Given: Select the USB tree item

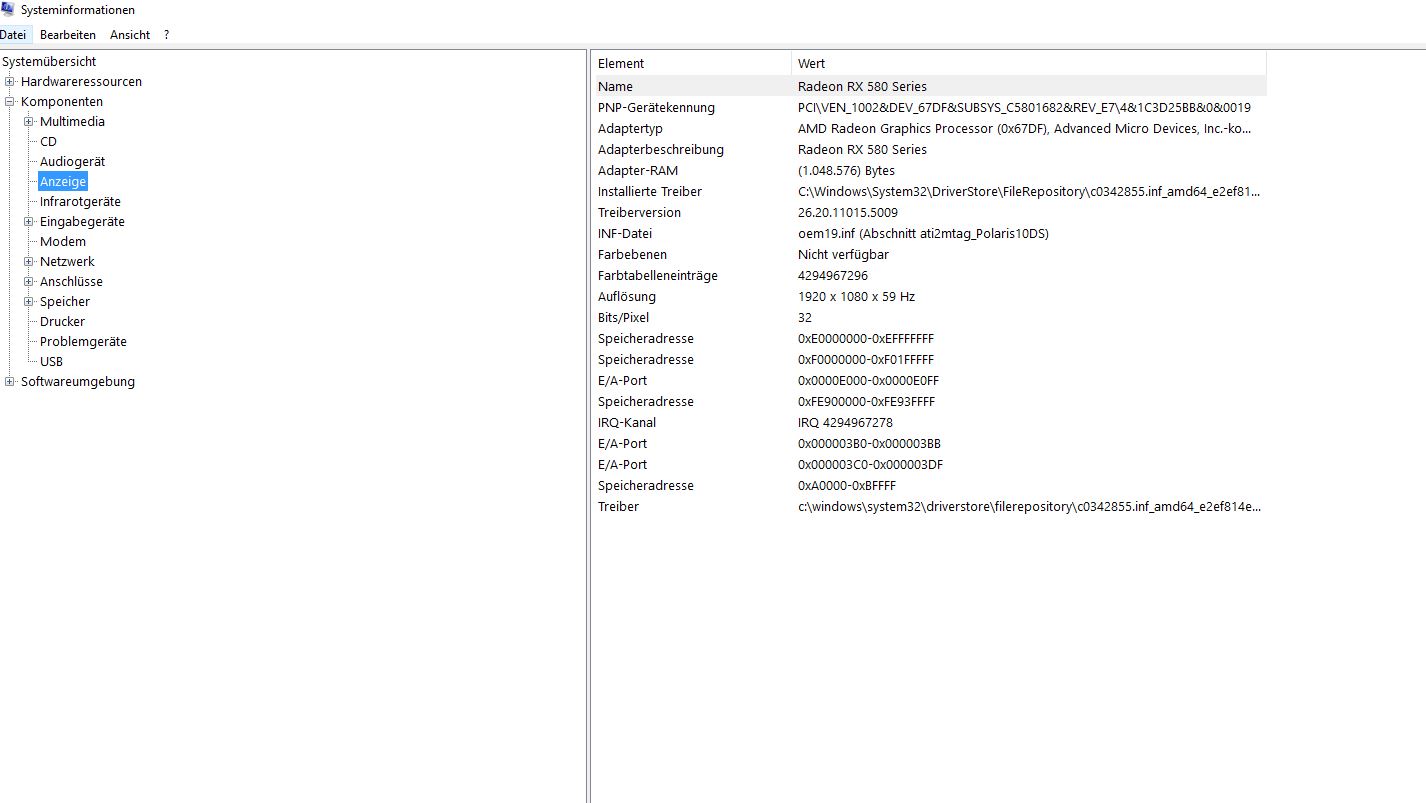Looking at the screenshot, I should click(51, 362).
